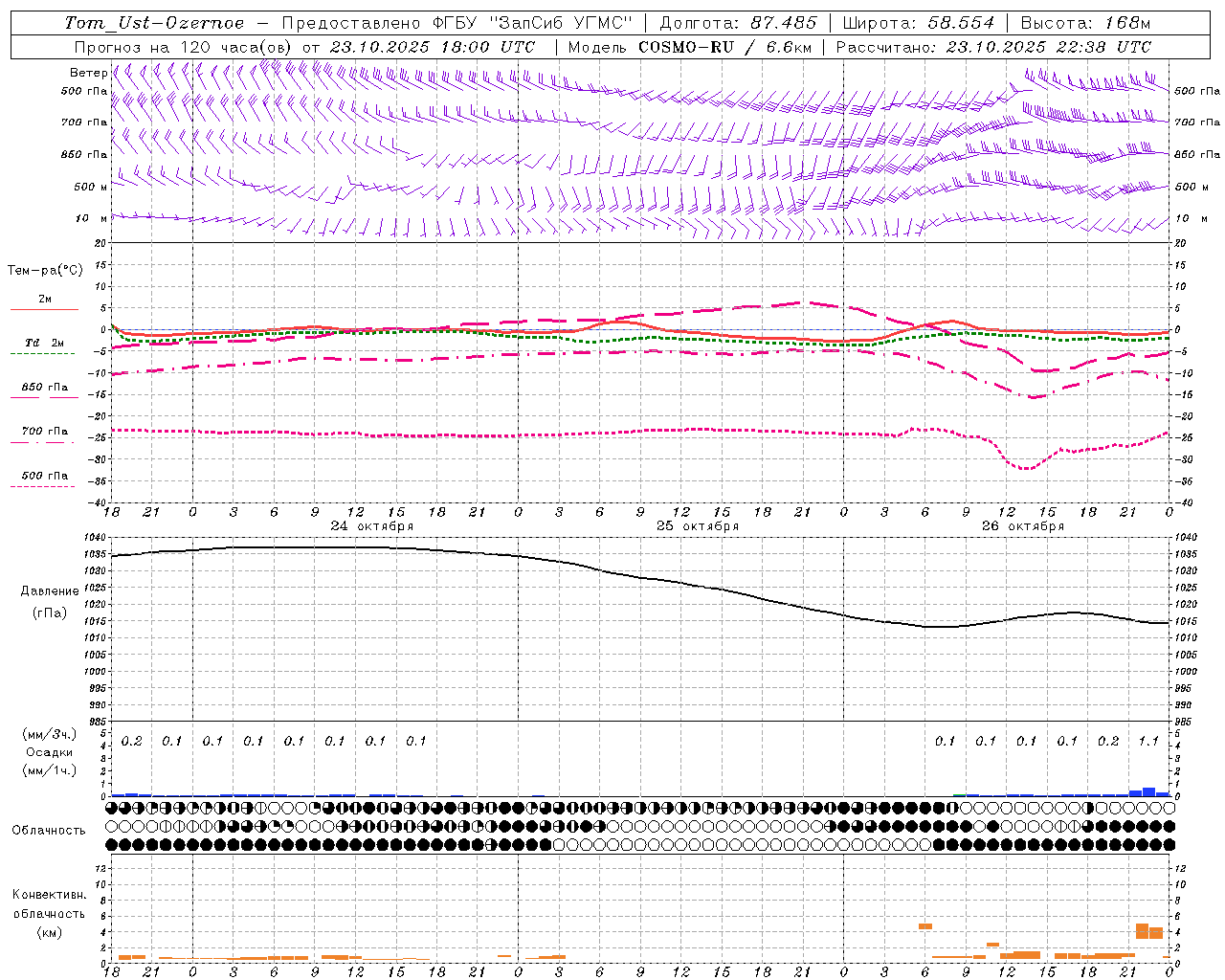Click the Модель COSMO-RU / 6.6км label
Image resolution: width=1225 pixels, height=980 pixels.
click(x=690, y=47)
